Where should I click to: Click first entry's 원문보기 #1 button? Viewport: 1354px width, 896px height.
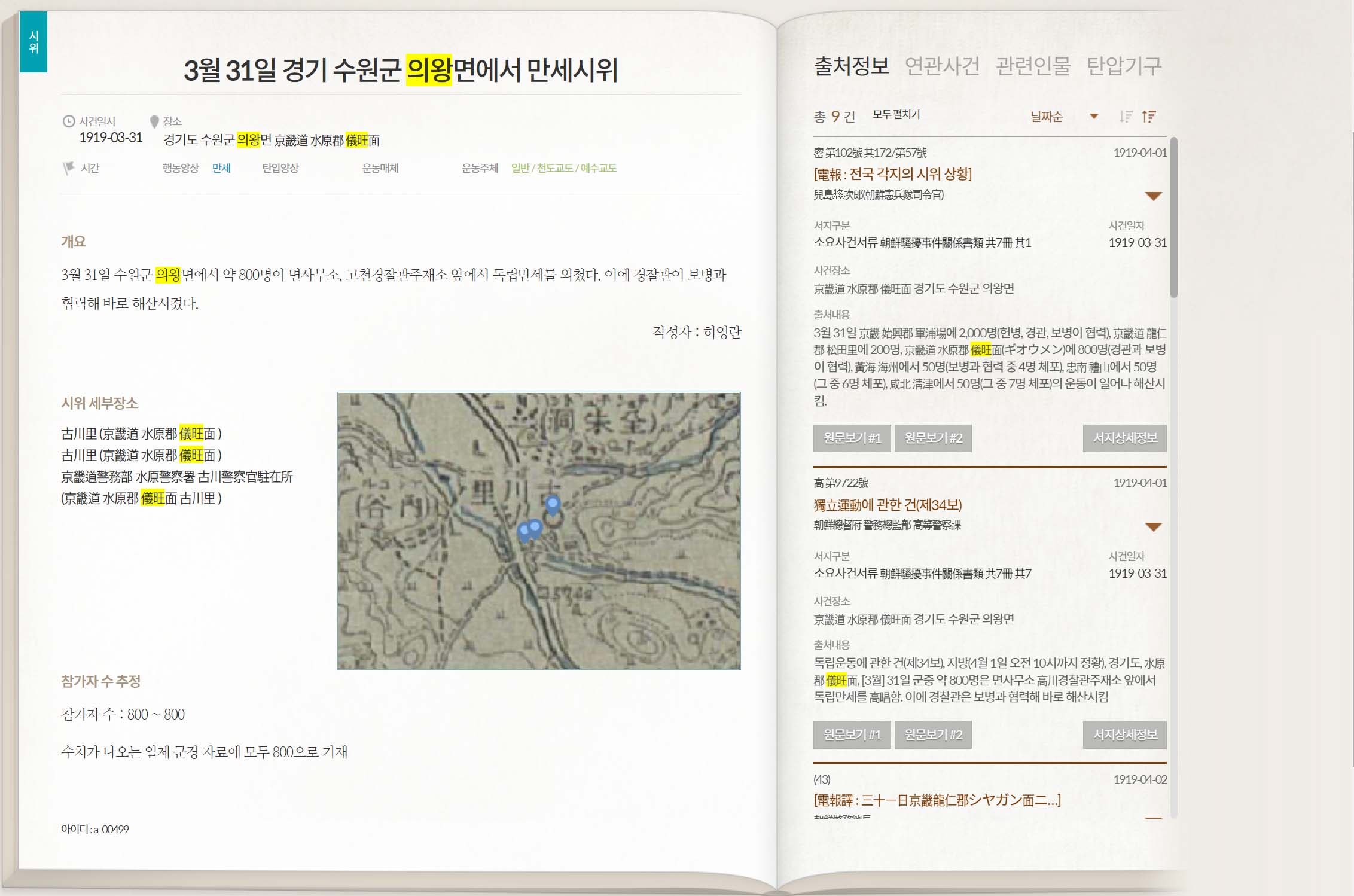852,438
